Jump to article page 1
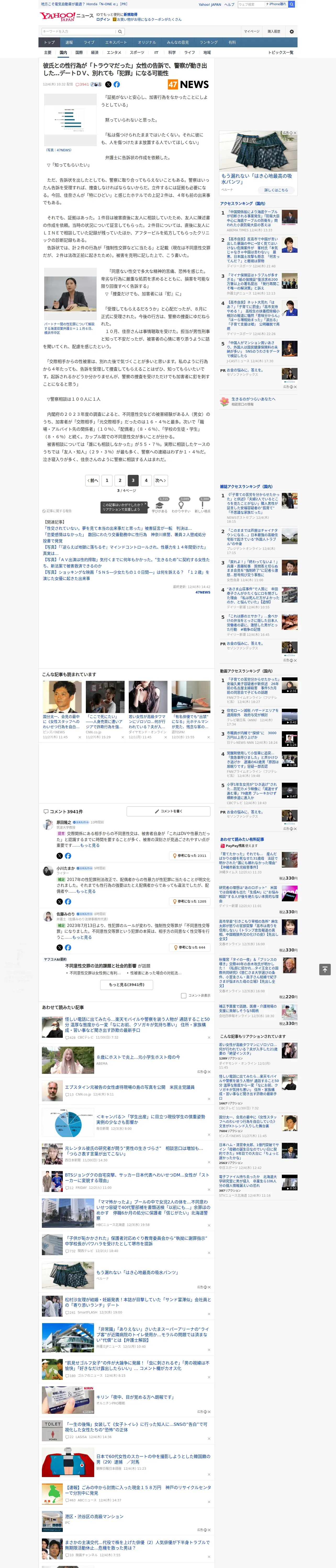The height and width of the screenshot is (1568, 336). [107, 480]
